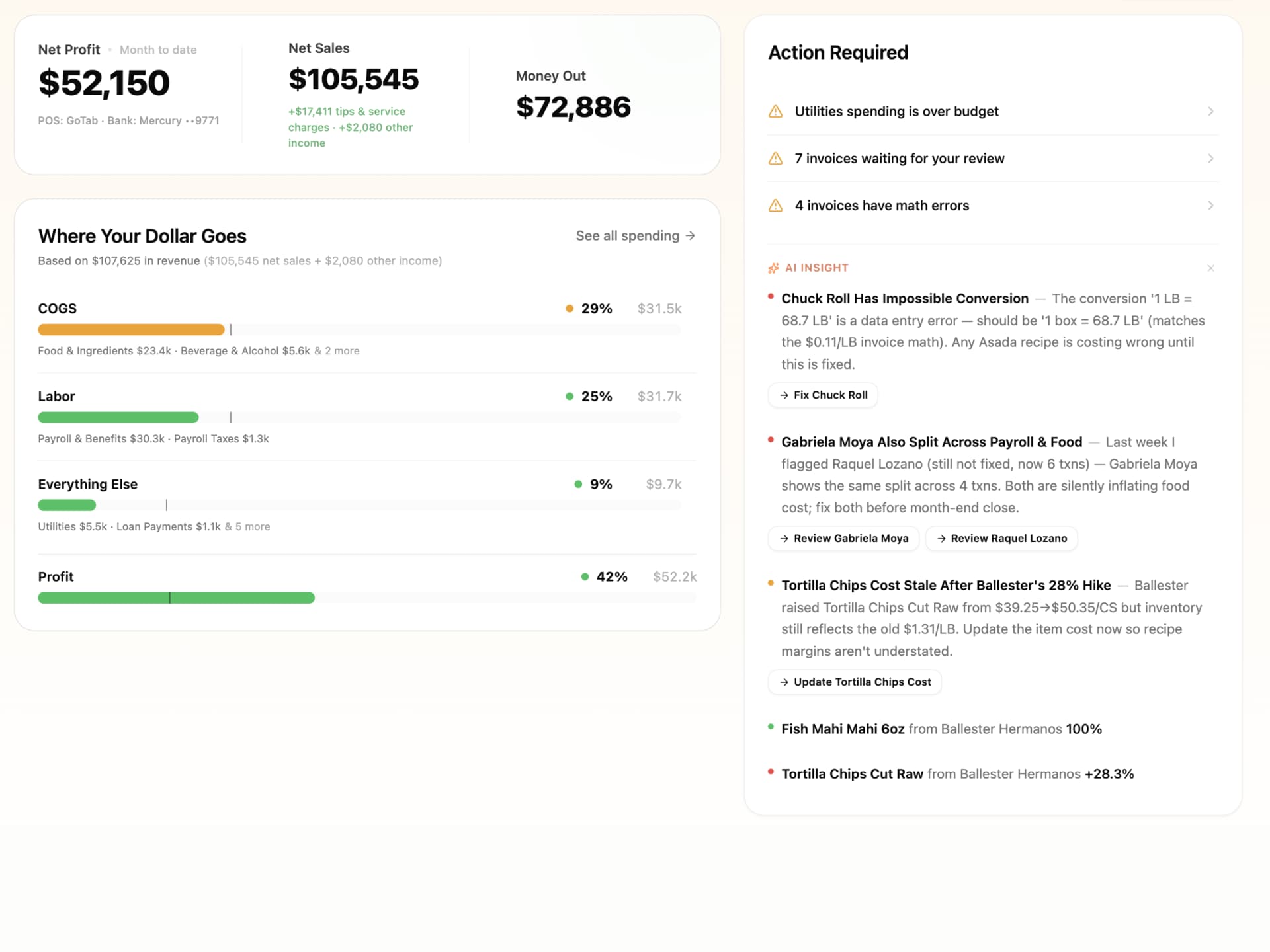Click the warning icon for invoices math errors
This screenshot has width=1270, height=952.
click(x=776, y=206)
